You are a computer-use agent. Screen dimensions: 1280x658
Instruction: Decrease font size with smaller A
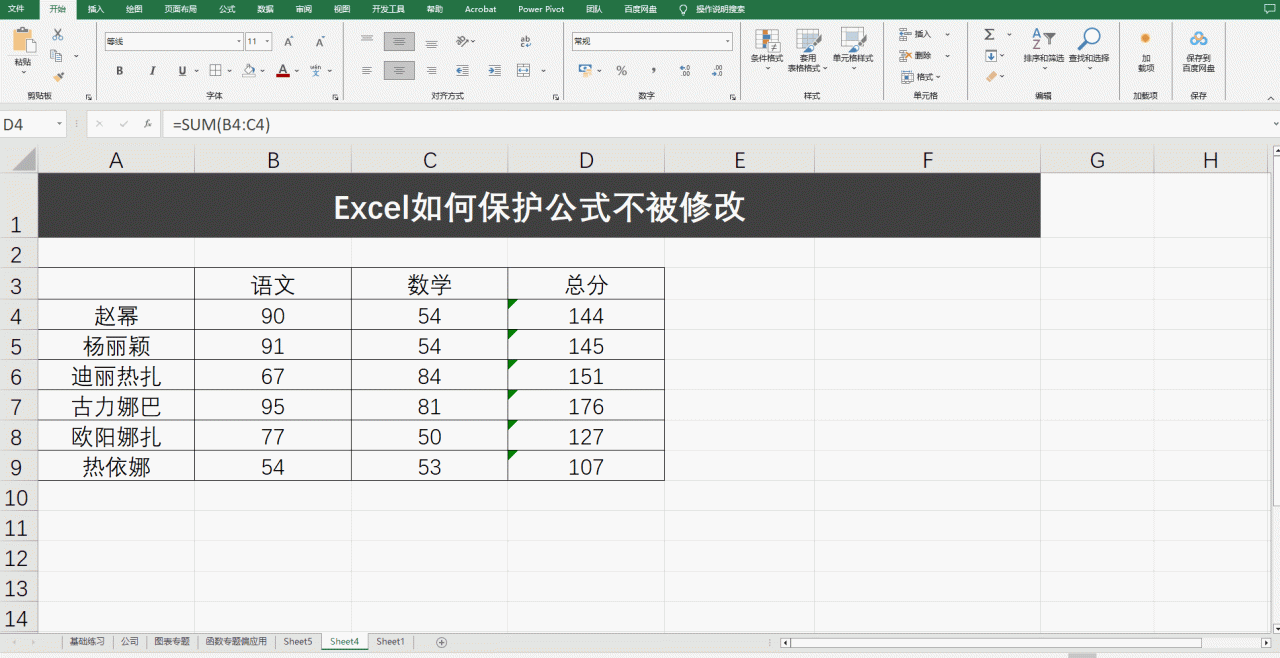coord(320,42)
